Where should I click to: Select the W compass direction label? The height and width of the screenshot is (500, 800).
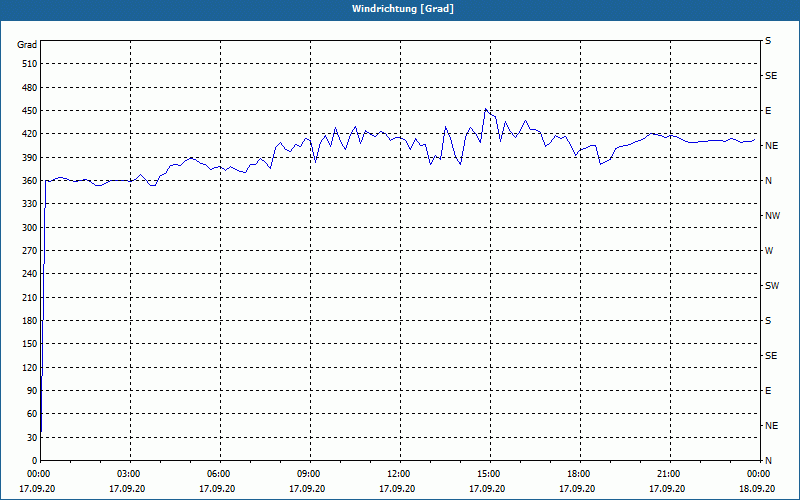pos(769,251)
